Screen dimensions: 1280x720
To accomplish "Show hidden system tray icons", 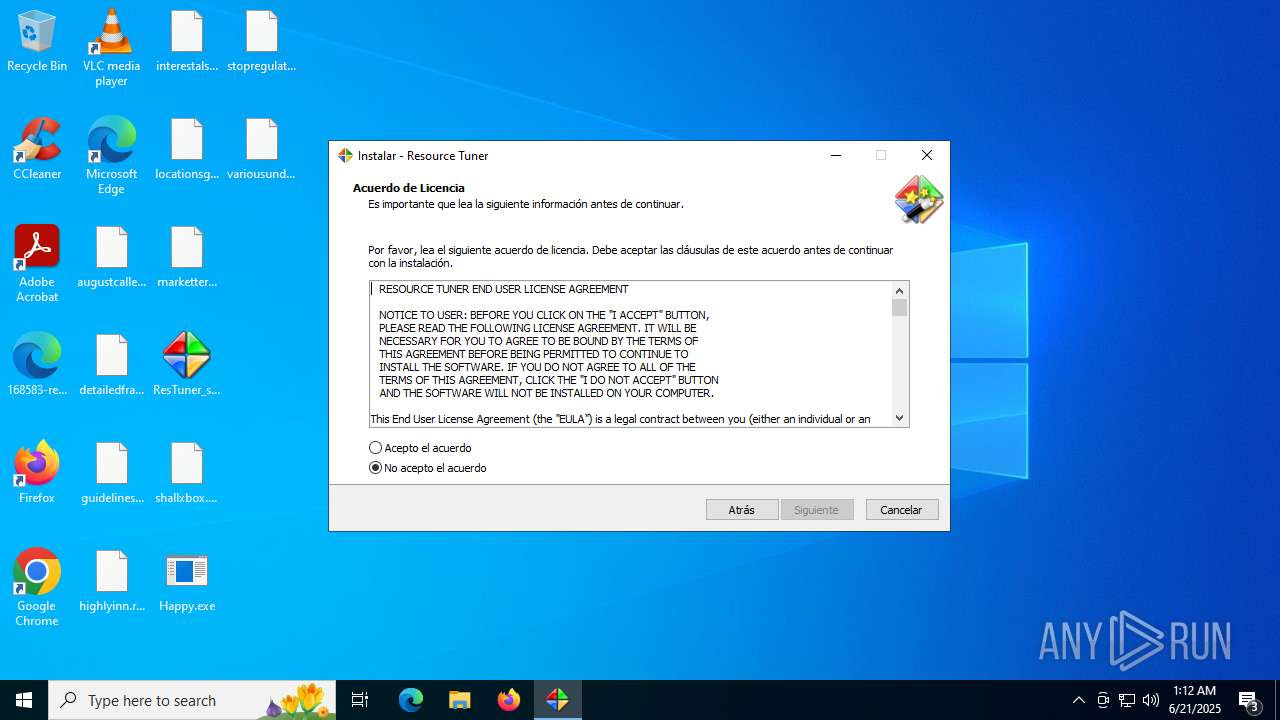I will 1078,700.
